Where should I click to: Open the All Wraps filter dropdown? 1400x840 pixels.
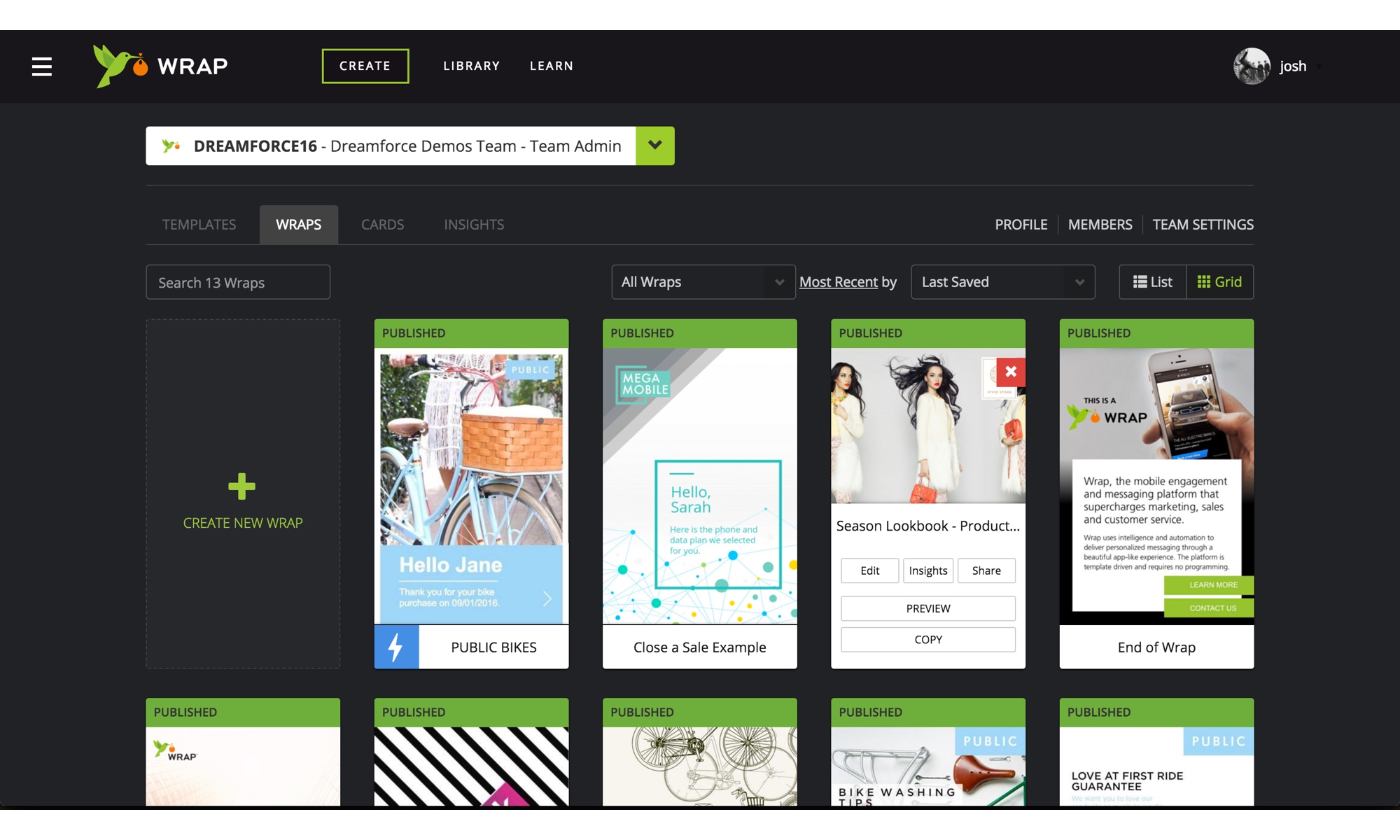(x=703, y=282)
